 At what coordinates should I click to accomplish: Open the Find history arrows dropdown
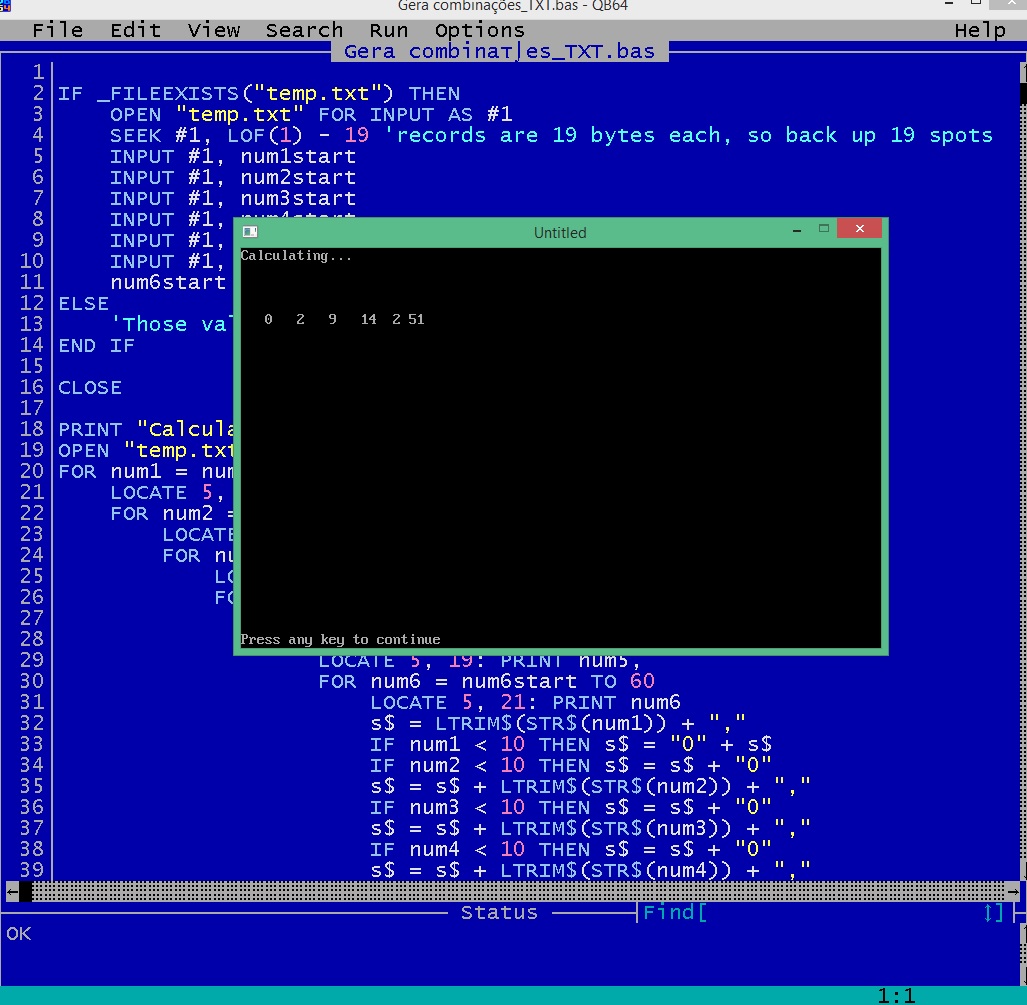pyautogui.click(x=993, y=912)
